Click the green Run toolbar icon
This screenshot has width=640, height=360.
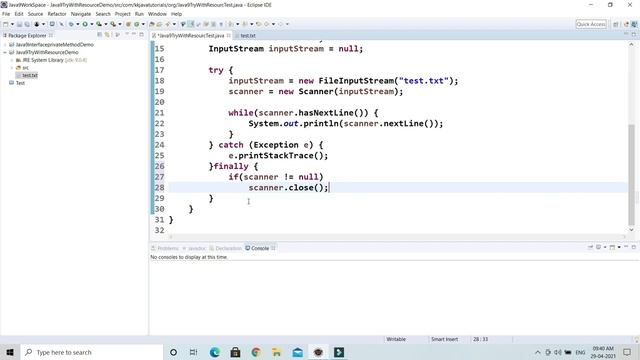pyautogui.click(x=85, y=24)
